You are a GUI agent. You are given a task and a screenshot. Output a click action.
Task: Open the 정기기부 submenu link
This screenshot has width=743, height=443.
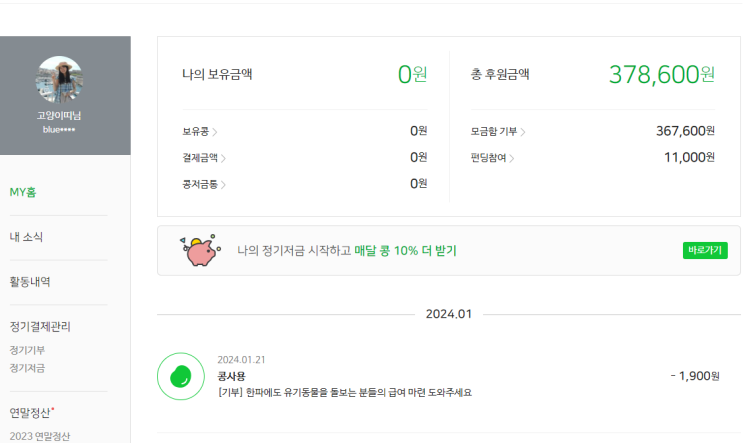[27, 350]
